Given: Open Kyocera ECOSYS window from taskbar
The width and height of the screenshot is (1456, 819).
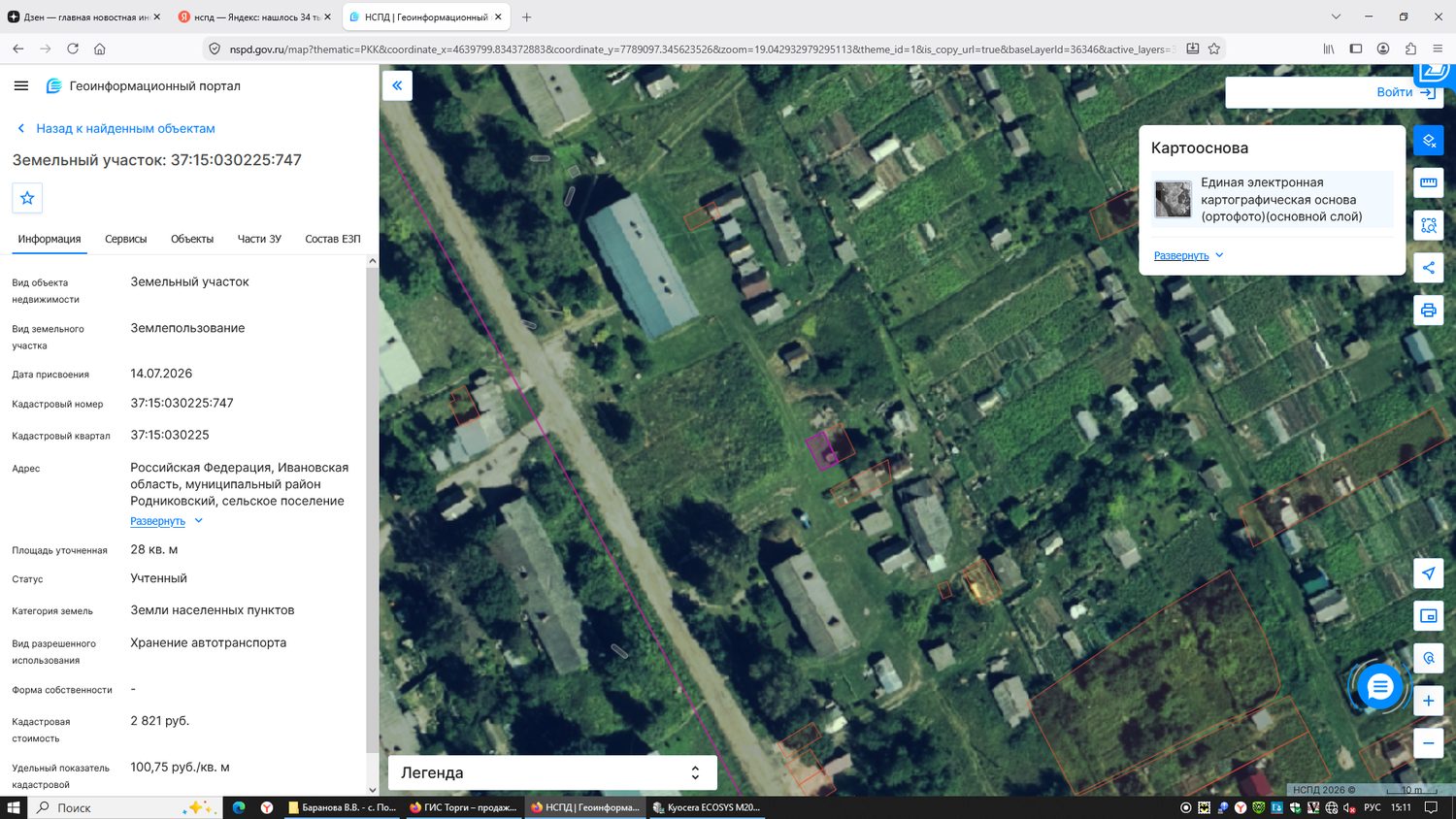Looking at the screenshot, I should click(x=707, y=807).
